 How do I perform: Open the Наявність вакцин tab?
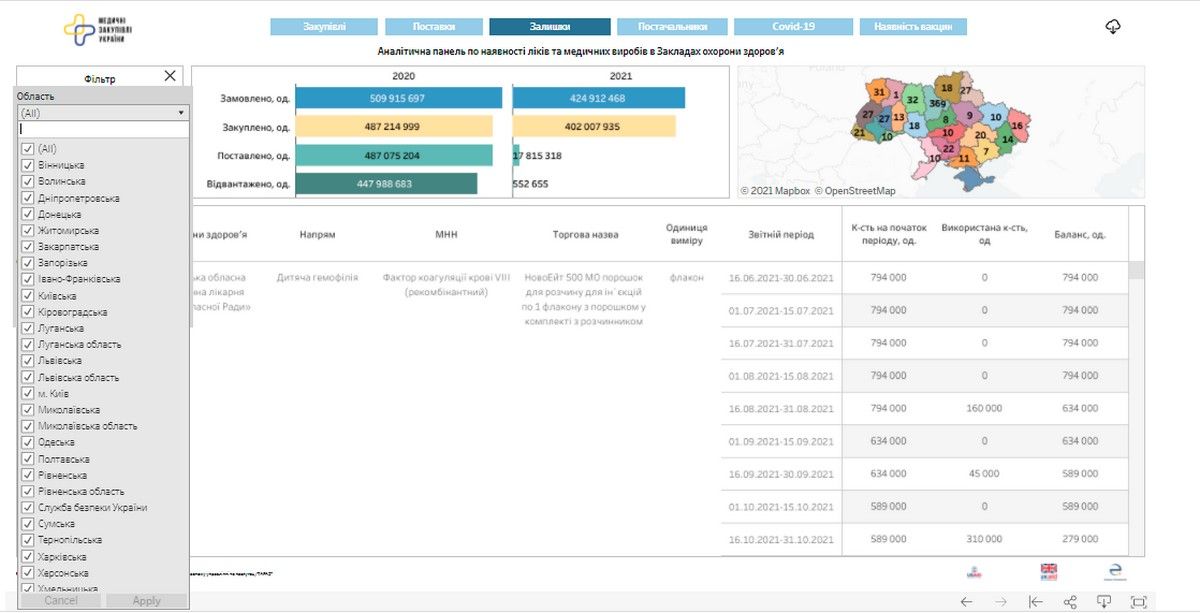point(913,27)
